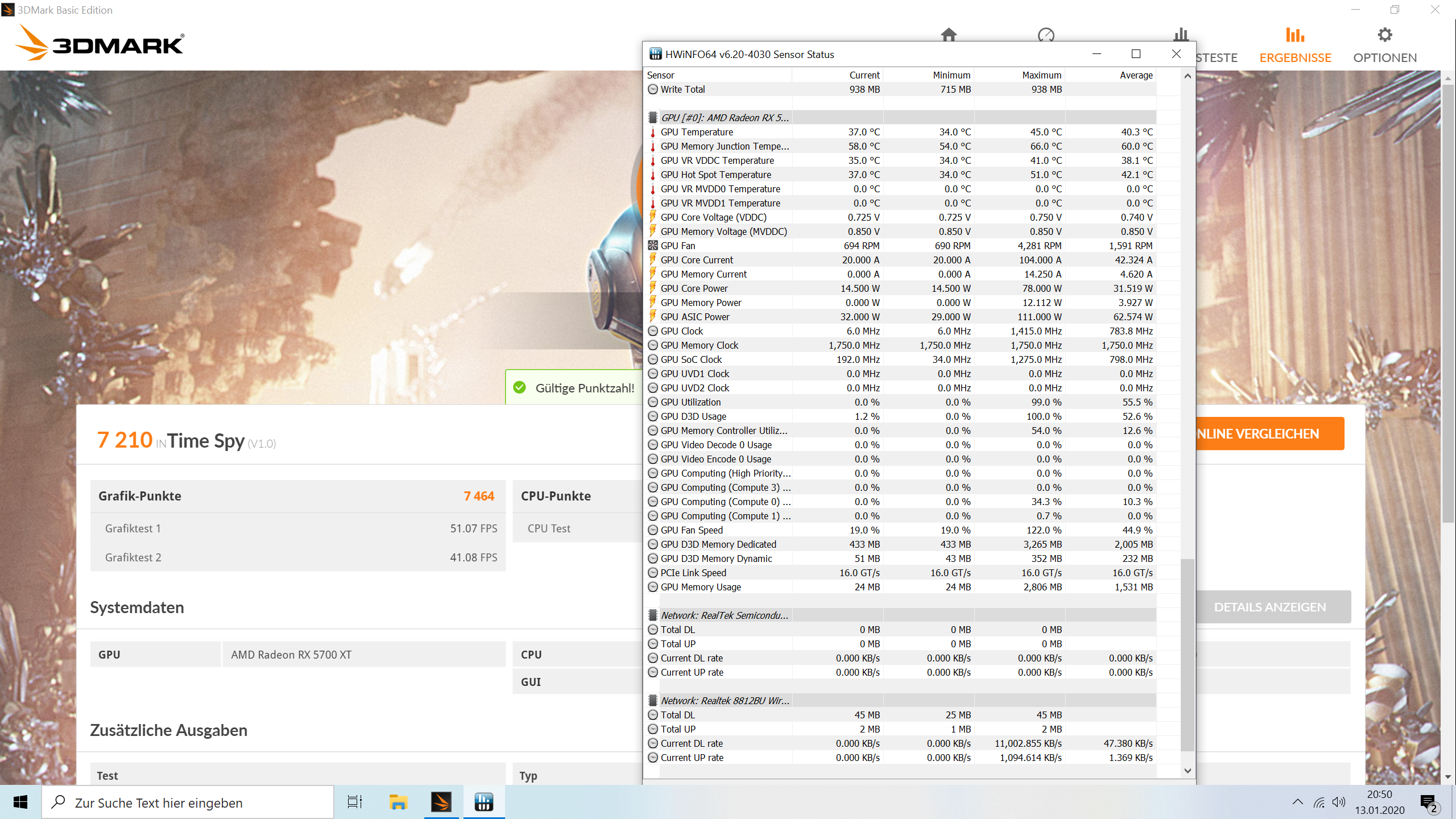Select the stopwatch benchmark icon in 3DMark

(x=1046, y=35)
